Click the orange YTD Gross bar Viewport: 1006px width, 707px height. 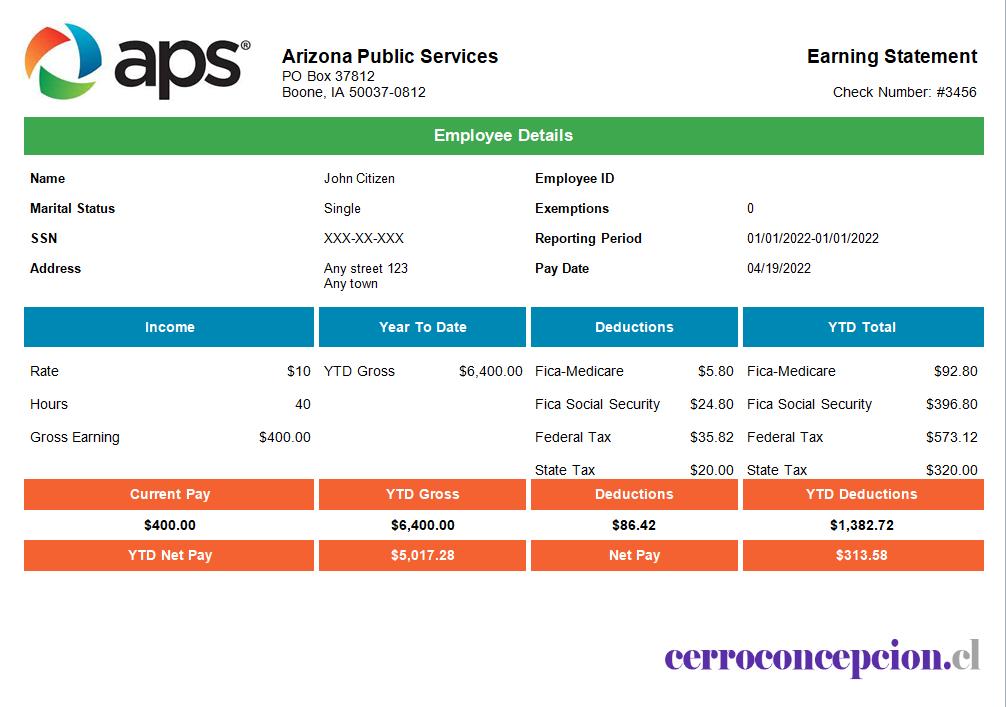pyautogui.click(x=422, y=494)
